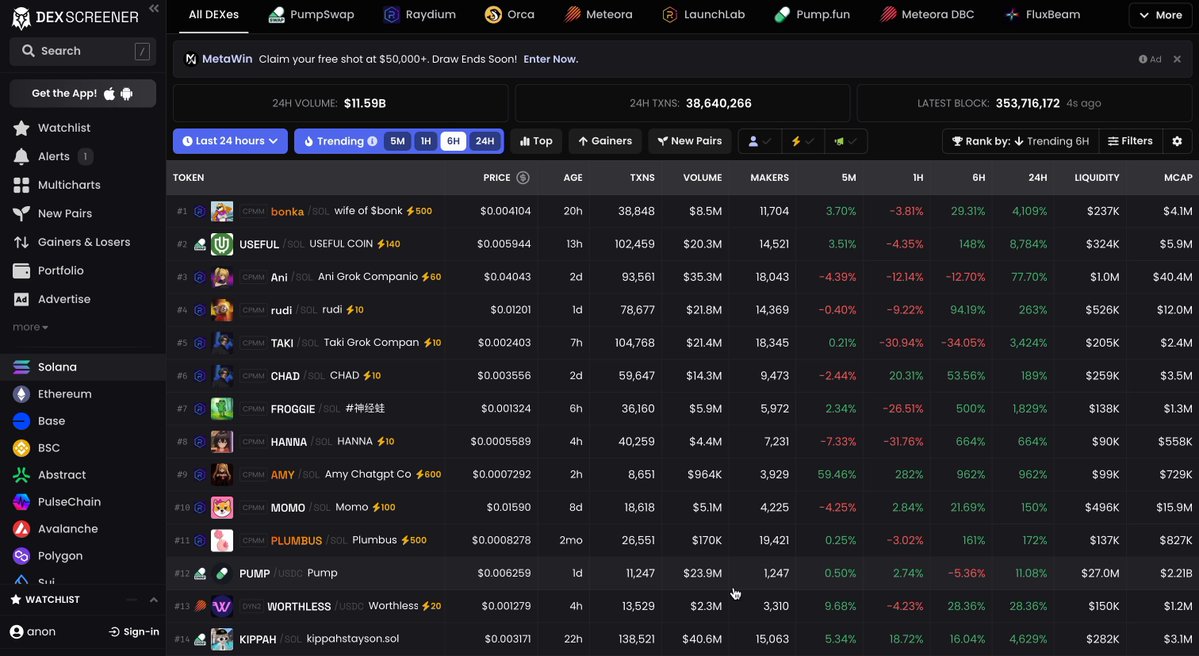Select PulseChain chain icon

pos(21,502)
